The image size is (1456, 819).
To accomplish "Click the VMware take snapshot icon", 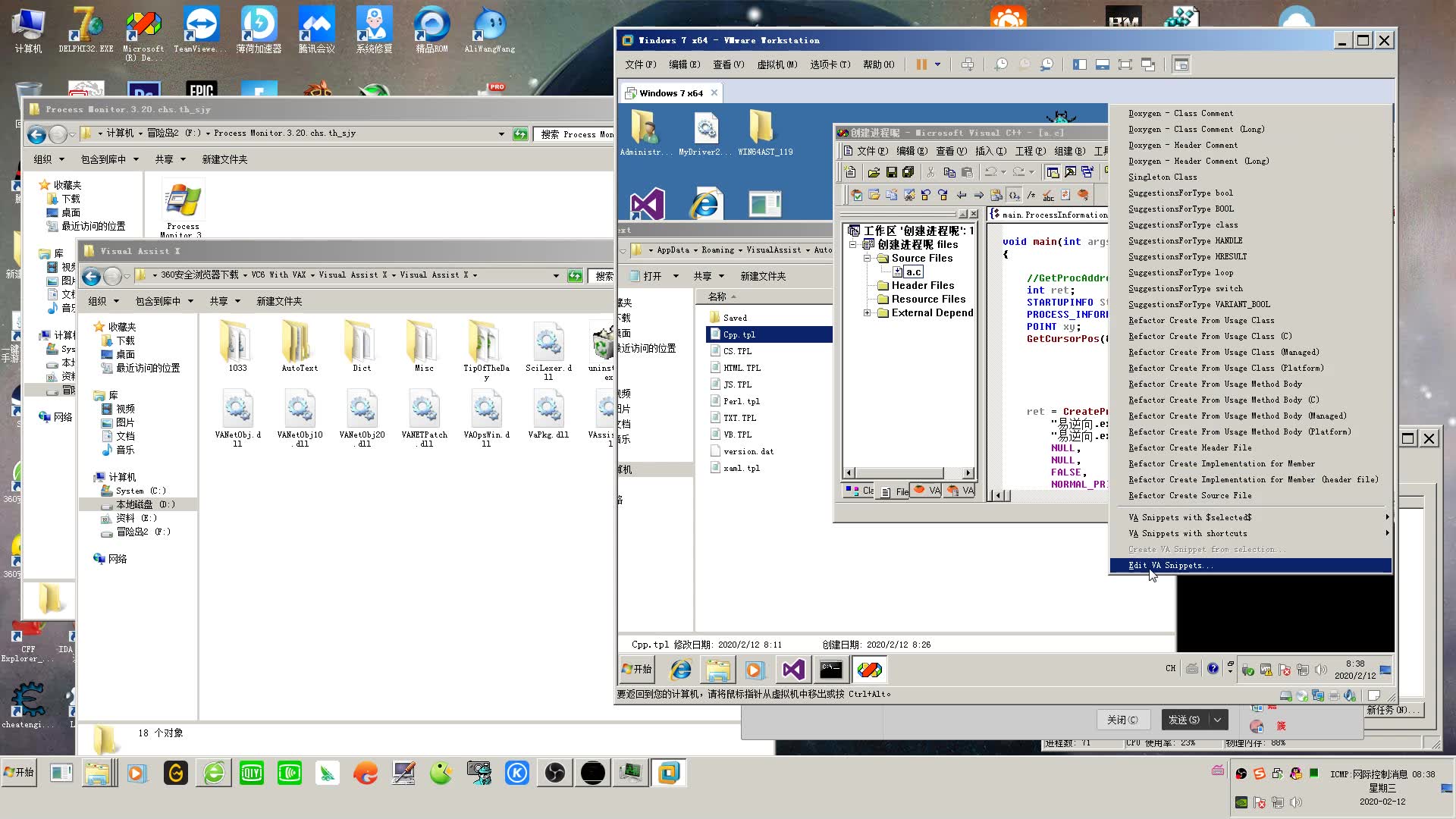I will click(1001, 64).
